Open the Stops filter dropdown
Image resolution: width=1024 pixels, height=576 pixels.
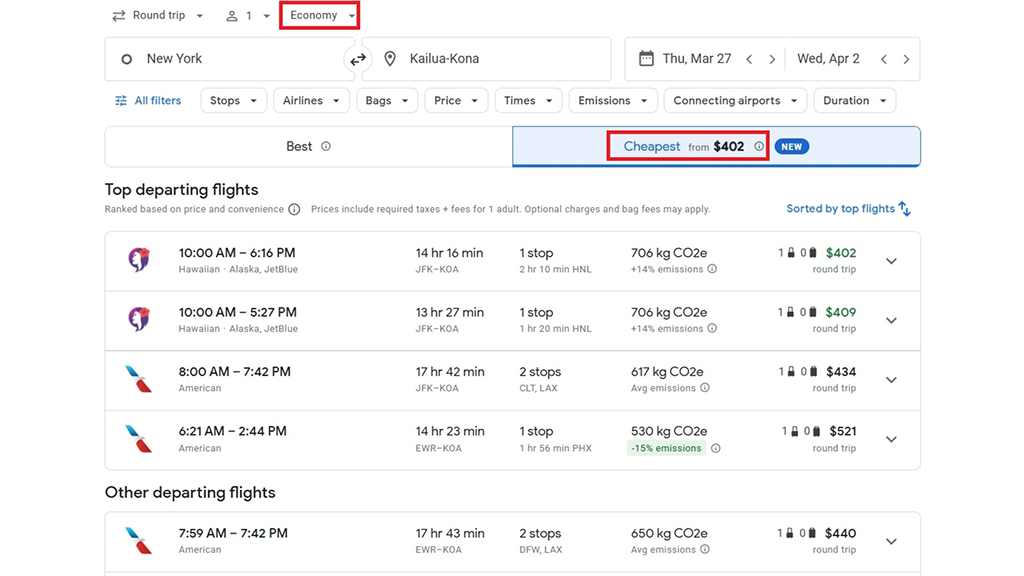click(x=233, y=101)
